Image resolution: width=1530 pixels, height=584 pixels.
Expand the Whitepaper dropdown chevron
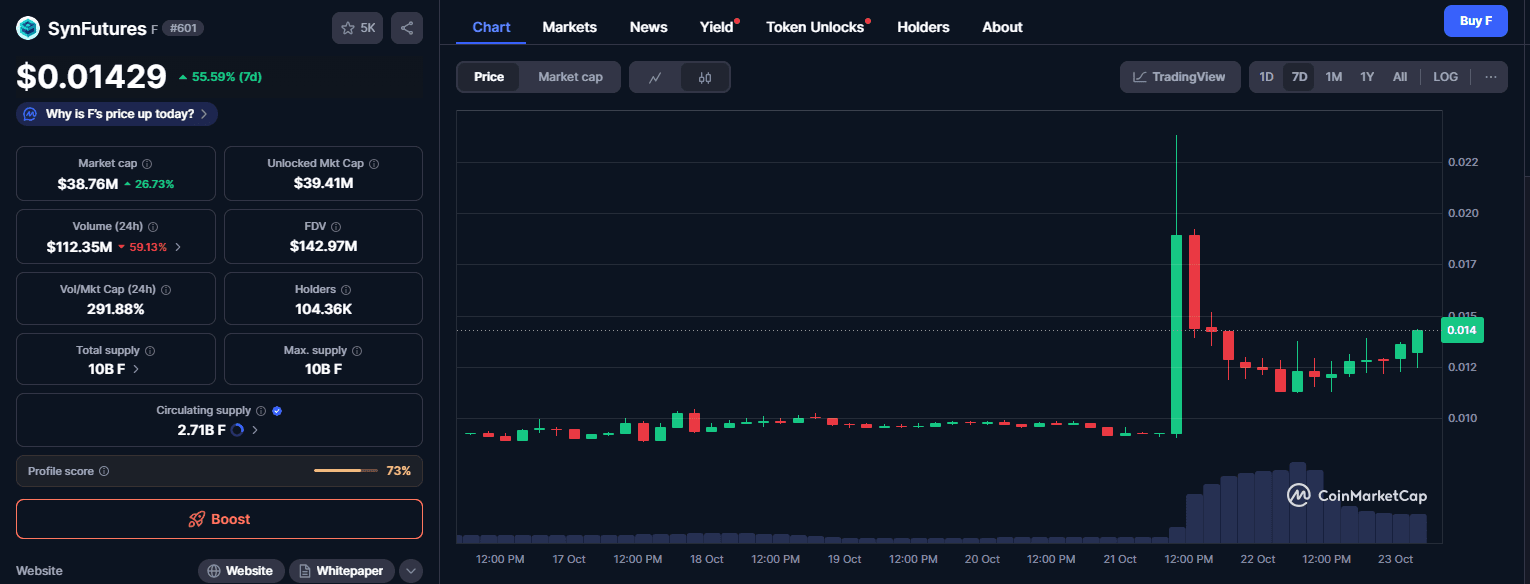click(410, 570)
